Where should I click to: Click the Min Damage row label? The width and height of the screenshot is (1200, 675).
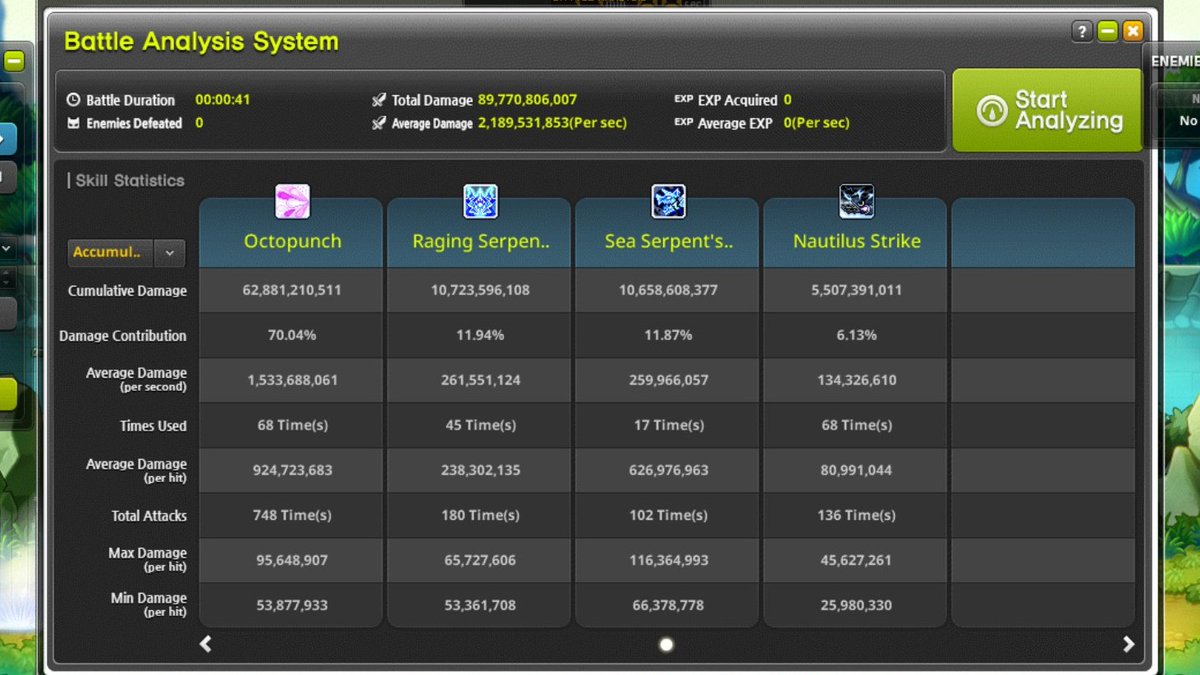pyautogui.click(x=149, y=604)
